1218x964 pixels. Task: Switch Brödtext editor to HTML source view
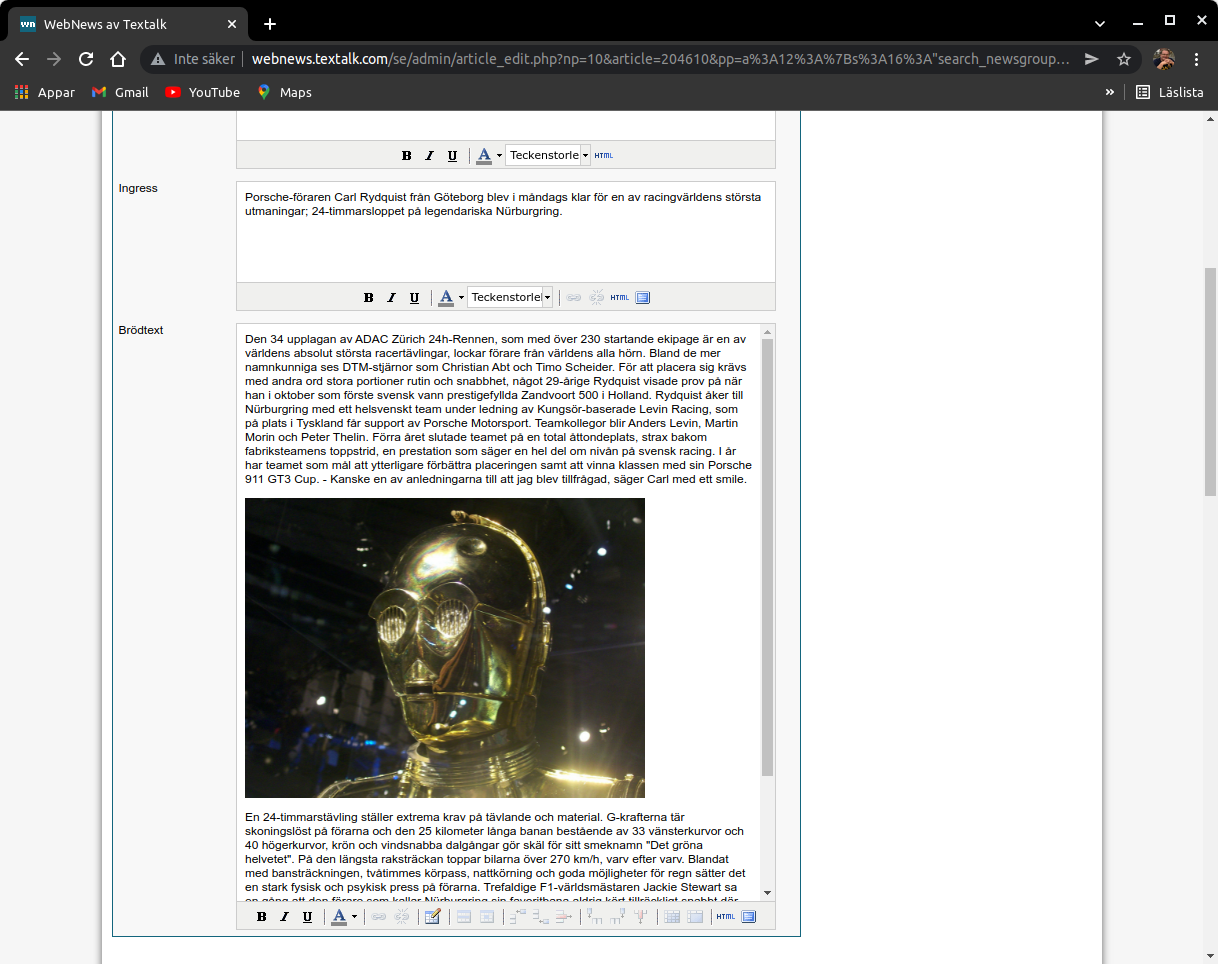tap(726, 916)
